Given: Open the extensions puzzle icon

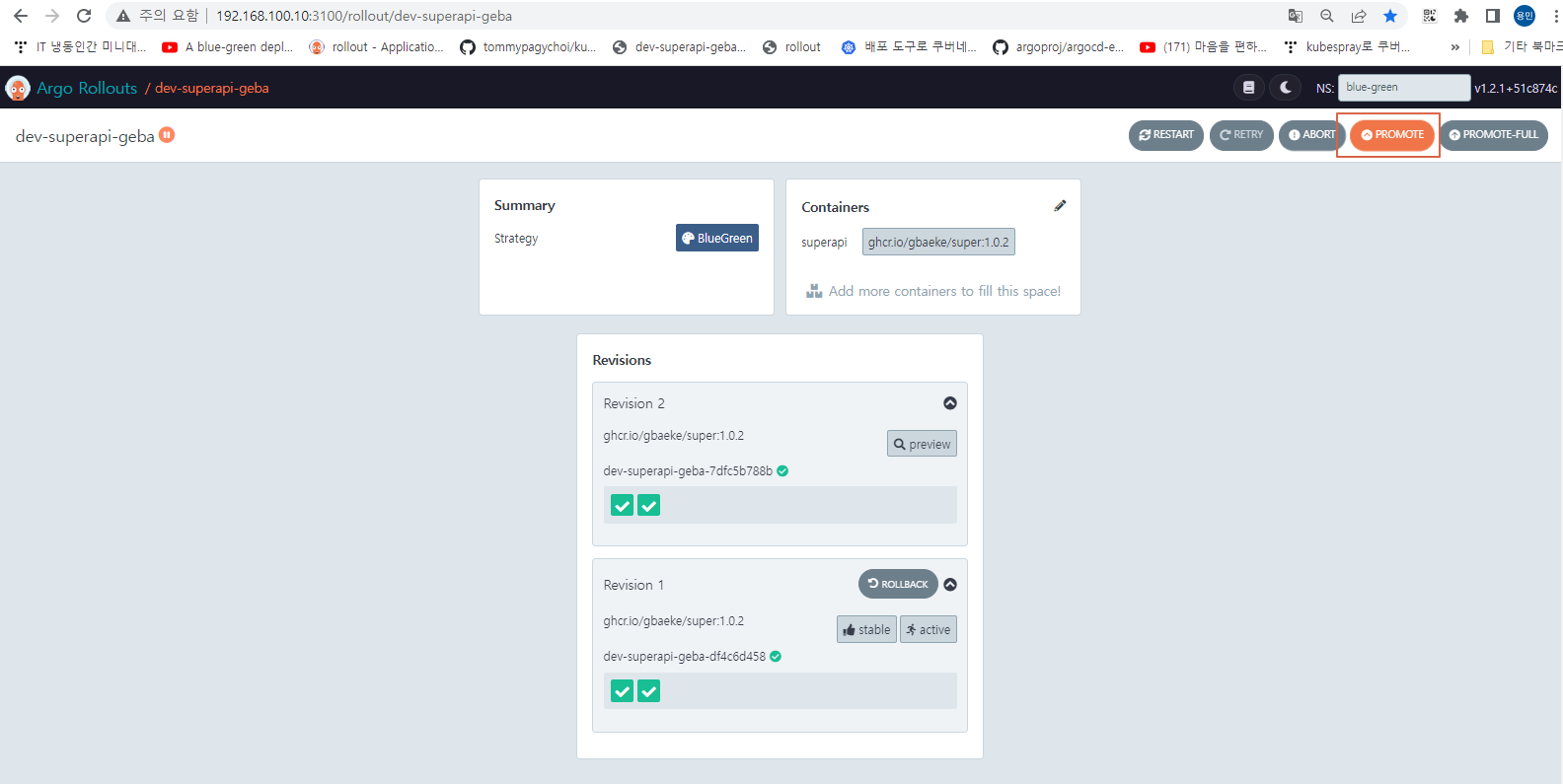Looking at the screenshot, I should (1461, 16).
